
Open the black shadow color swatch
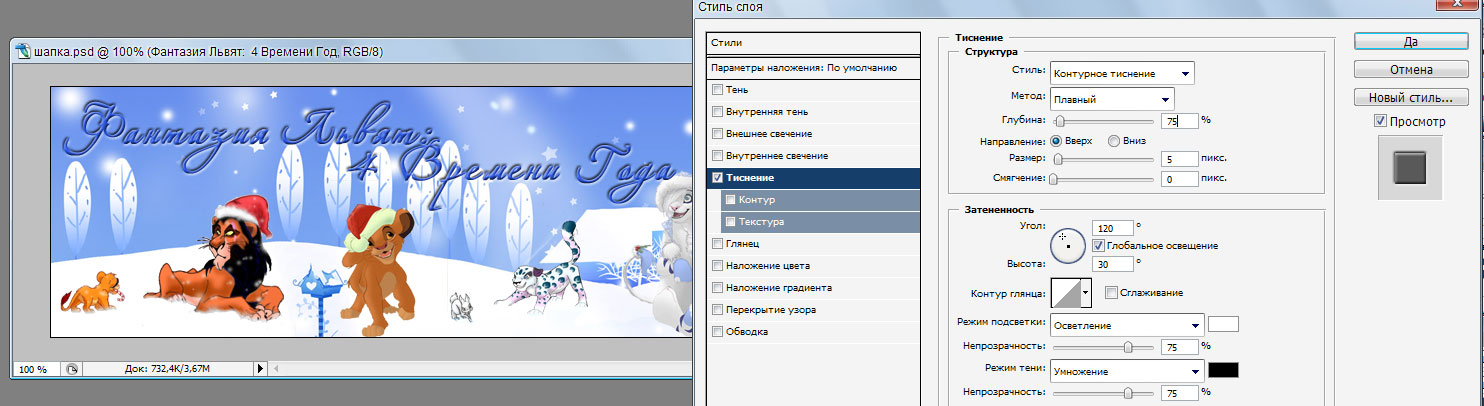[1224, 370]
